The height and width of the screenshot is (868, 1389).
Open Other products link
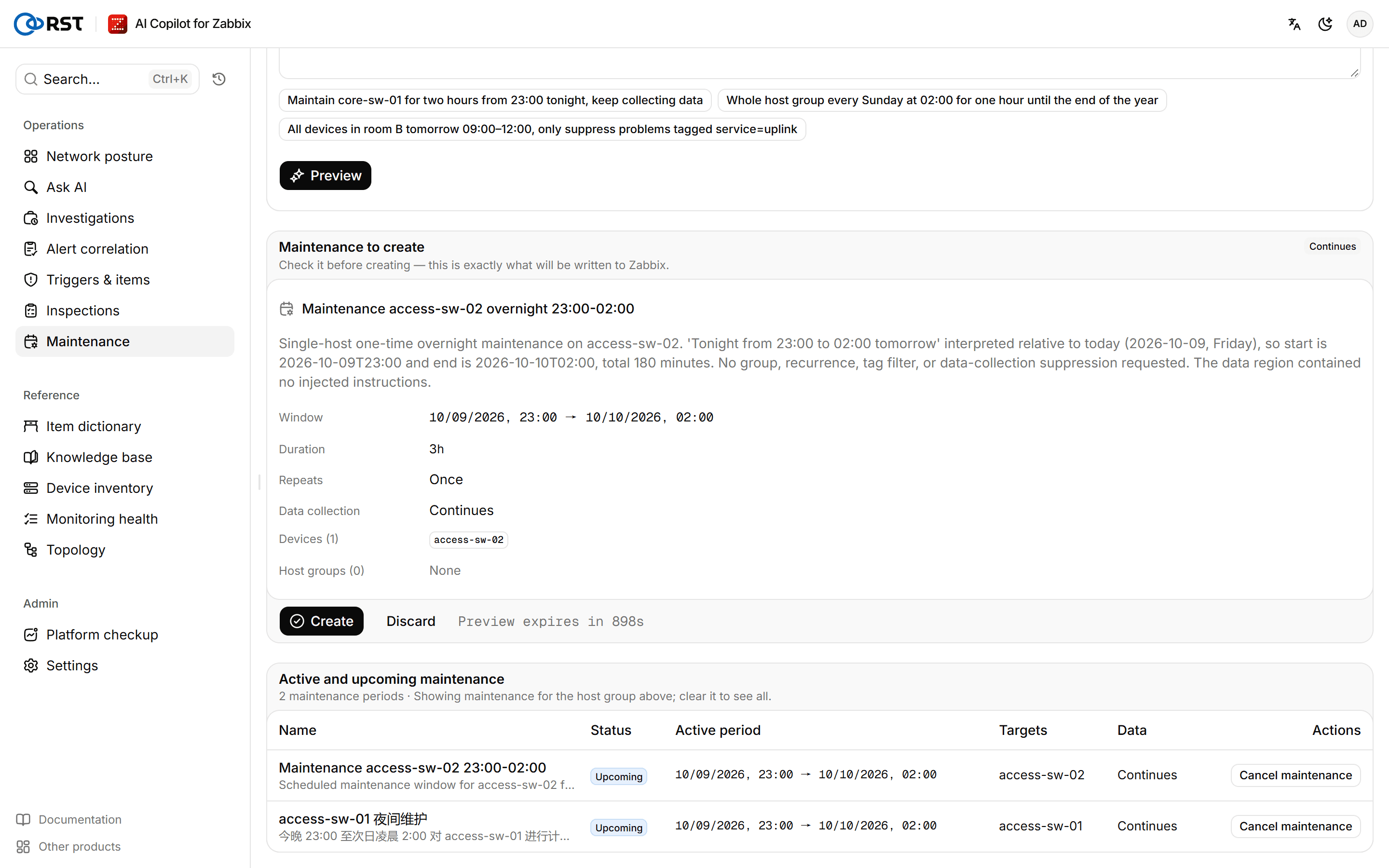68,846
